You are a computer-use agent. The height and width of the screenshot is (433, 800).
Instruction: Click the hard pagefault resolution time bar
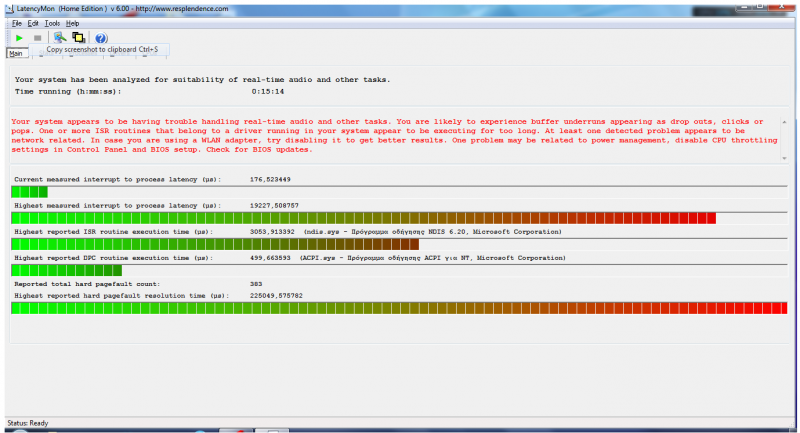[x=398, y=308]
